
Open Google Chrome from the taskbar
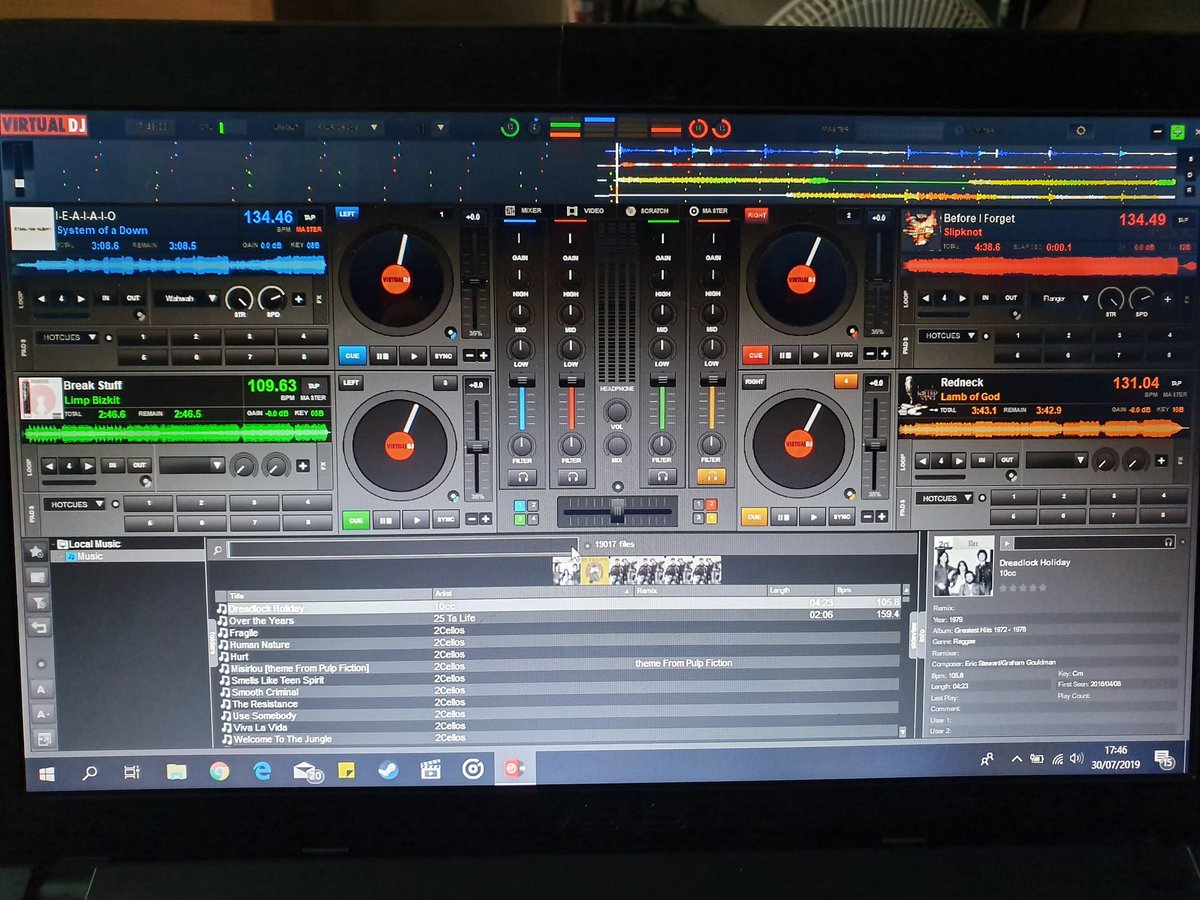coord(219,771)
